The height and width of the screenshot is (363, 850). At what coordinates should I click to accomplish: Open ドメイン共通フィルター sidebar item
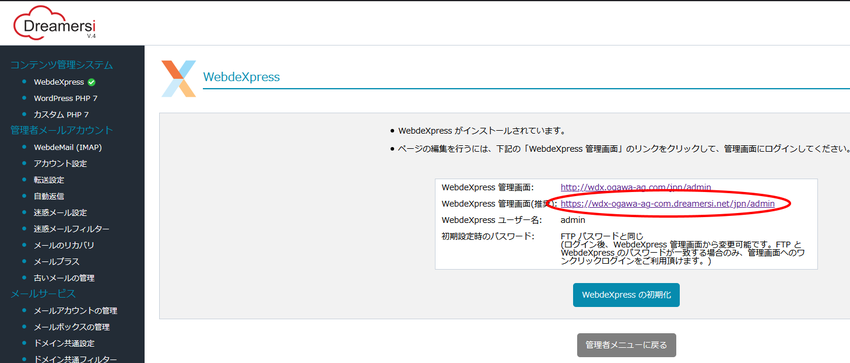(x=75, y=359)
